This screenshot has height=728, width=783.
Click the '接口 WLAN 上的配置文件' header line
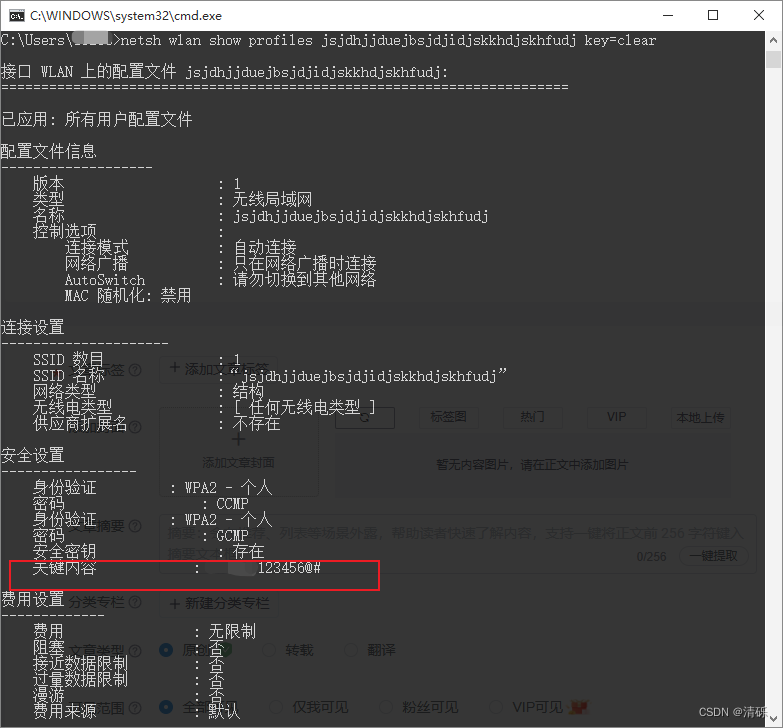(225, 72)
